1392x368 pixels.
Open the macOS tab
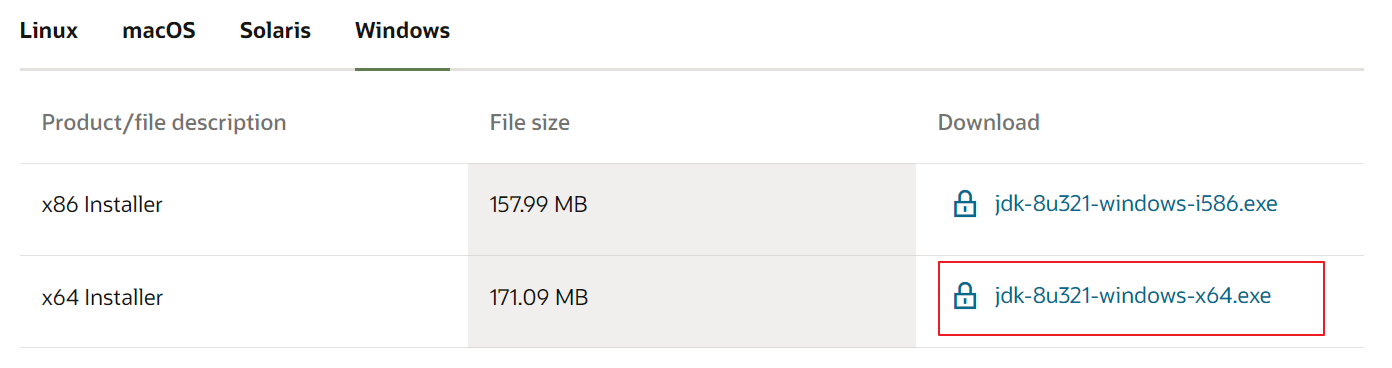[159, 31]
